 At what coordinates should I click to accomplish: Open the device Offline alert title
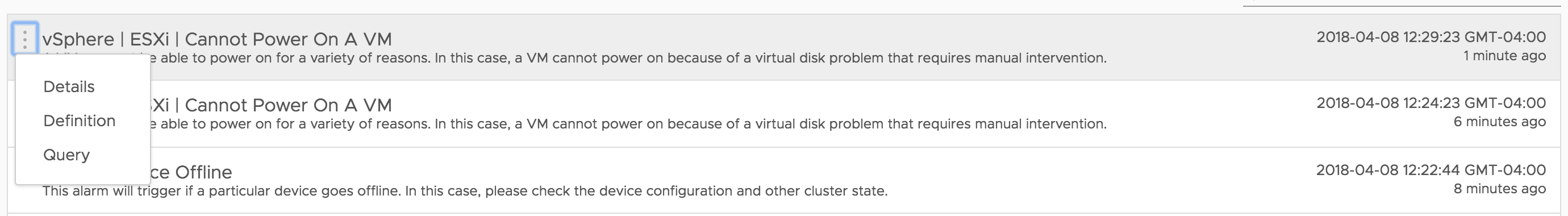(x=191, y=172)
